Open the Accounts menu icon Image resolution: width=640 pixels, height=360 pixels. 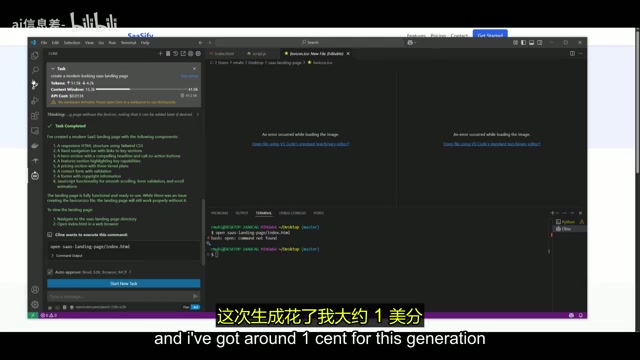(35, 290)
